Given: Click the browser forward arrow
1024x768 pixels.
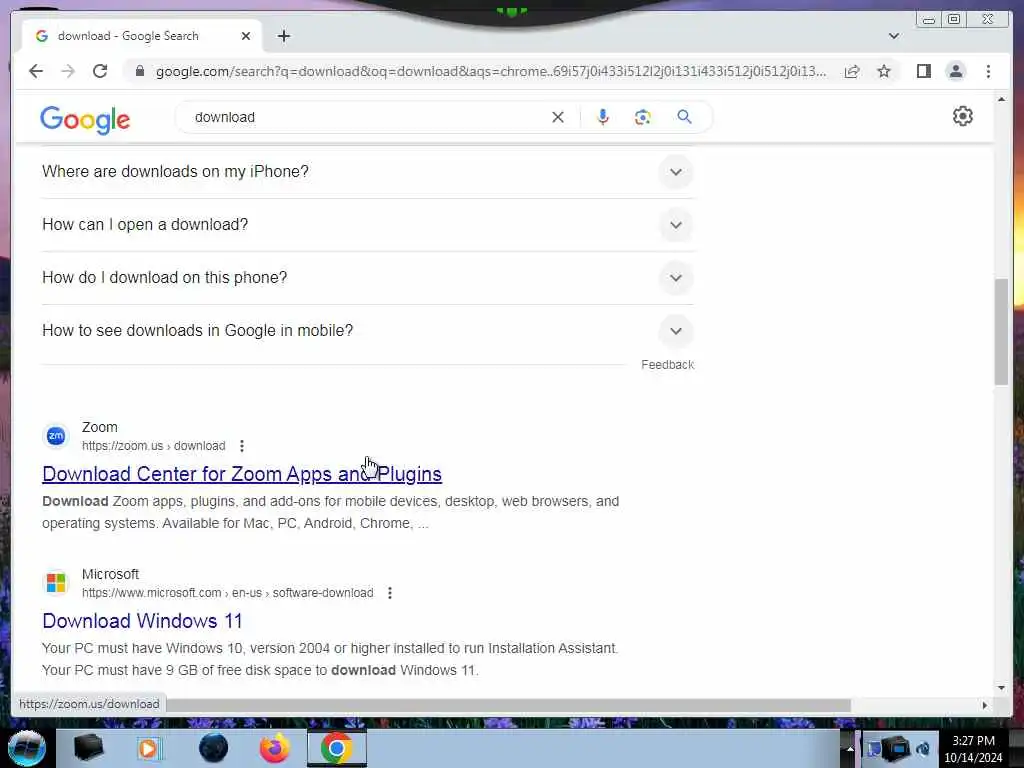Looking at the screenshot, I should click(68, 71).
